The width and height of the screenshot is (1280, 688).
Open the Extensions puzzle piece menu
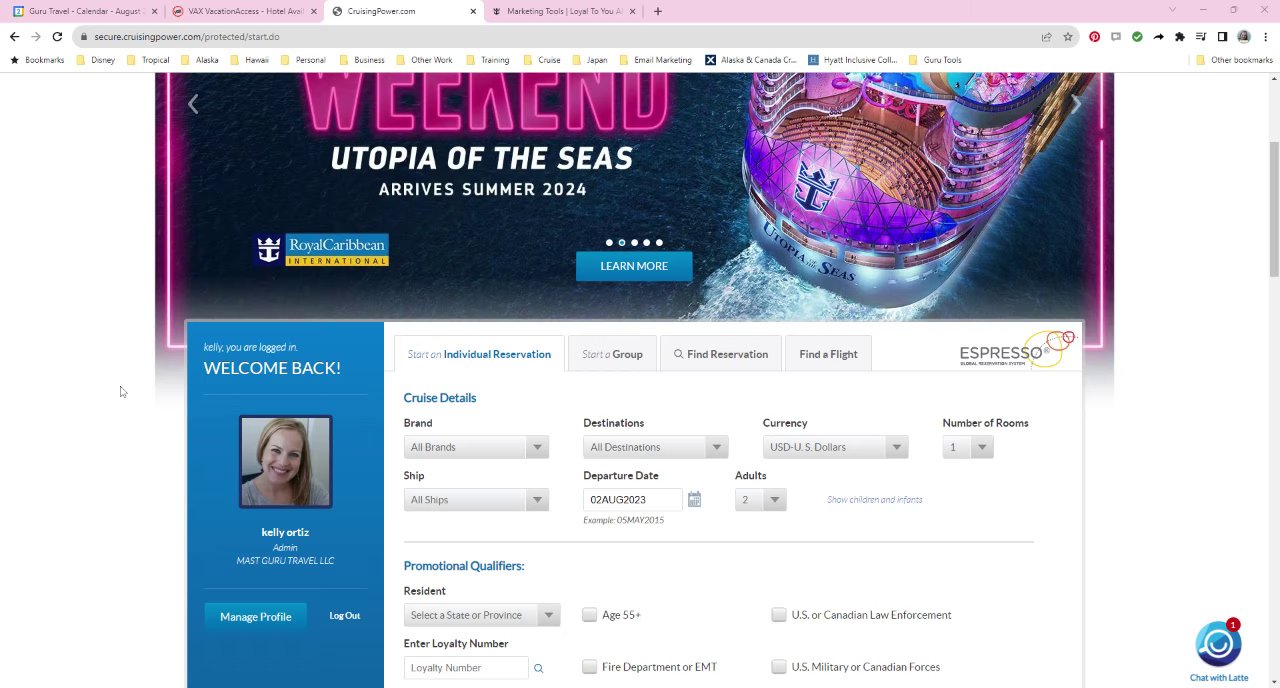1180,37
